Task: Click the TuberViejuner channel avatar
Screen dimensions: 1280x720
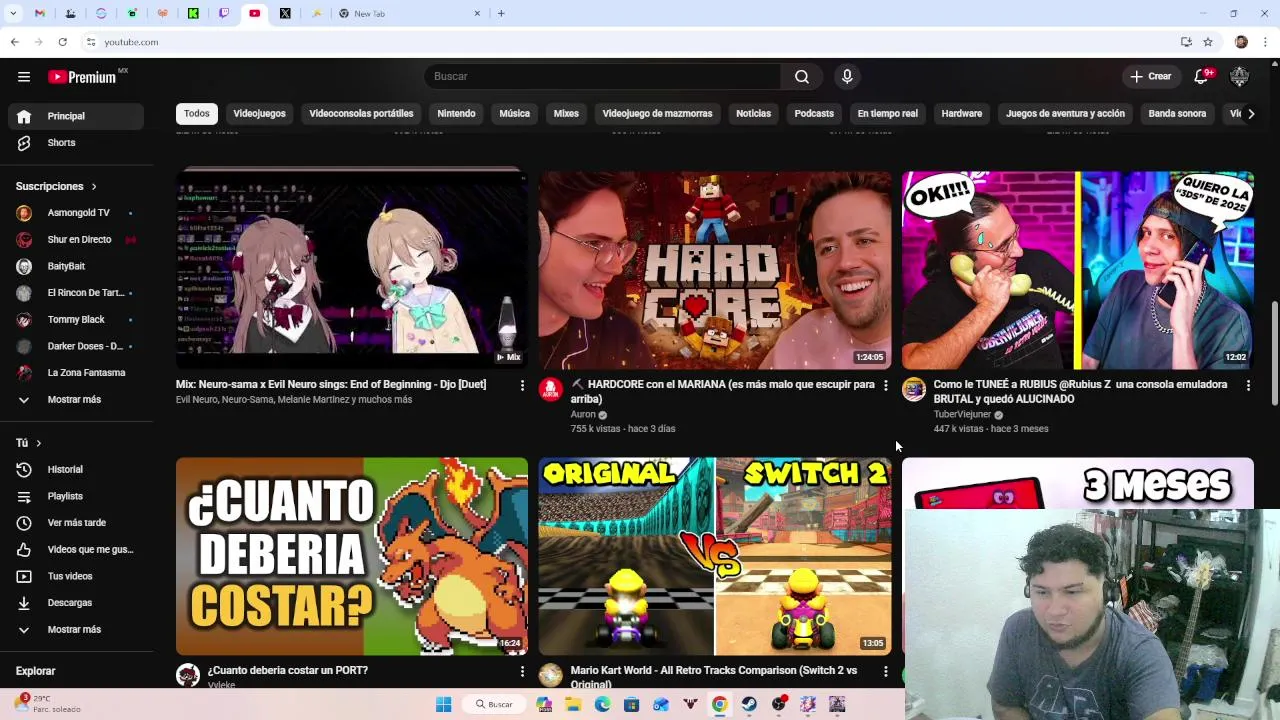Action: point(914,390)
